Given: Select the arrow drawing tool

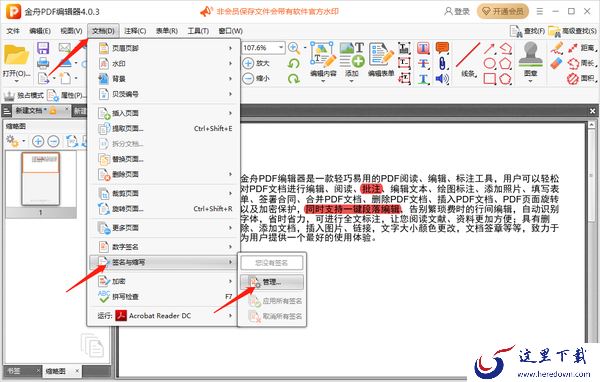Looking at the screenshot, I should point(489,48).
